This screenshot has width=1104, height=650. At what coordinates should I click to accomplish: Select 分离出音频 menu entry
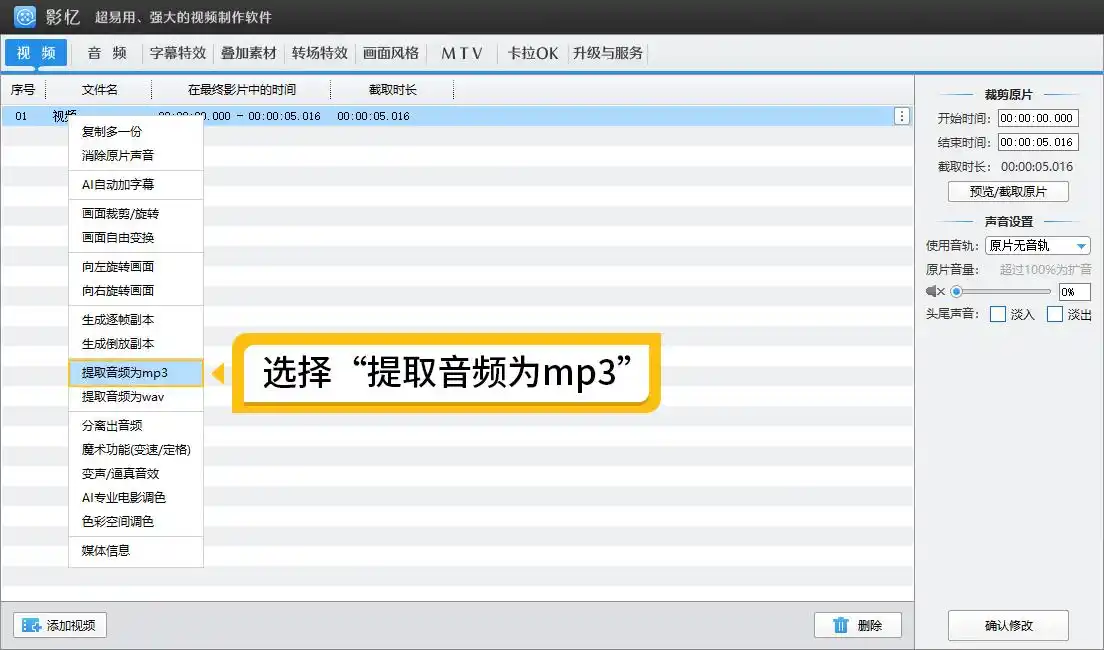136,425
